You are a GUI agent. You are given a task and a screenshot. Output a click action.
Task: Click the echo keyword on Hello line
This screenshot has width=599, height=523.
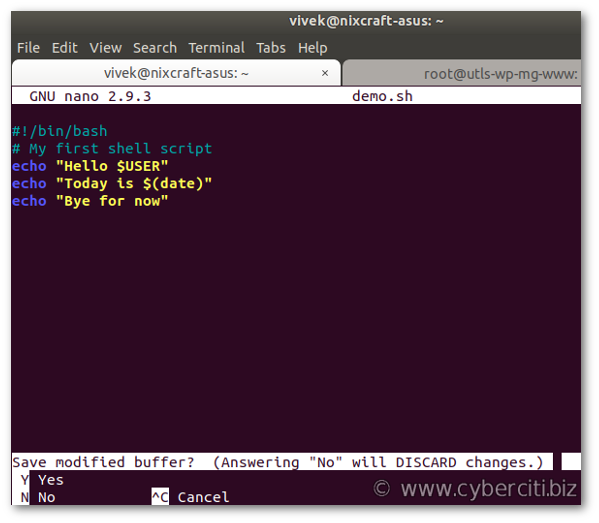tap(29, 166)
